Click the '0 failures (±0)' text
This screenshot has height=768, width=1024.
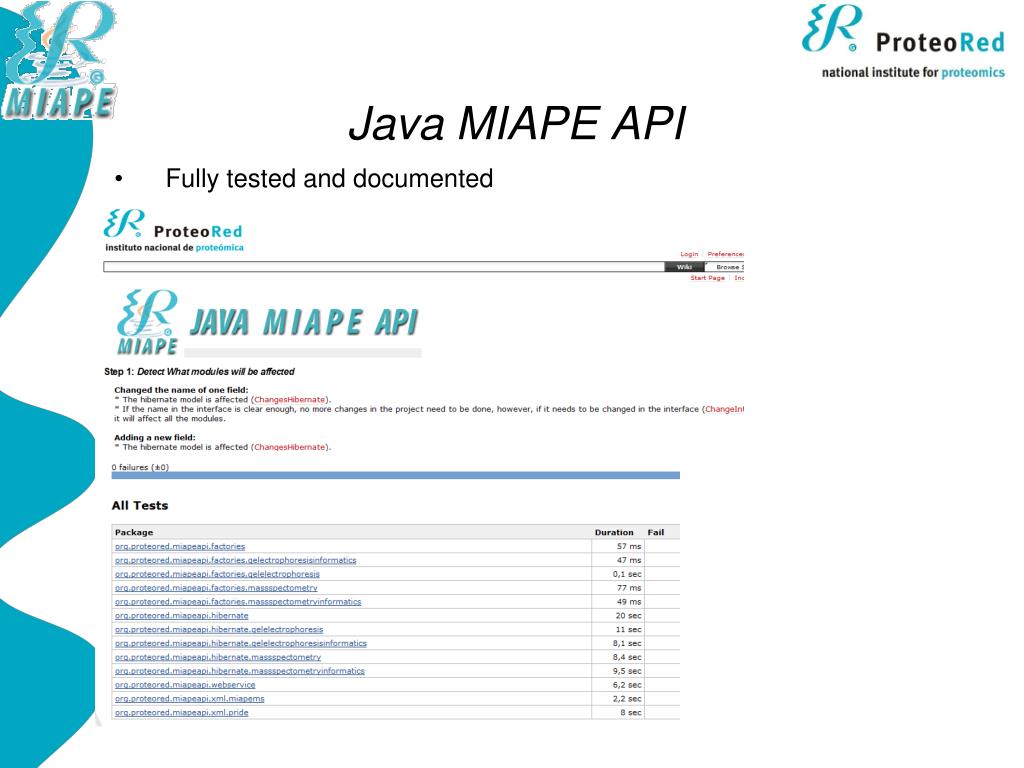click(140, 467)
